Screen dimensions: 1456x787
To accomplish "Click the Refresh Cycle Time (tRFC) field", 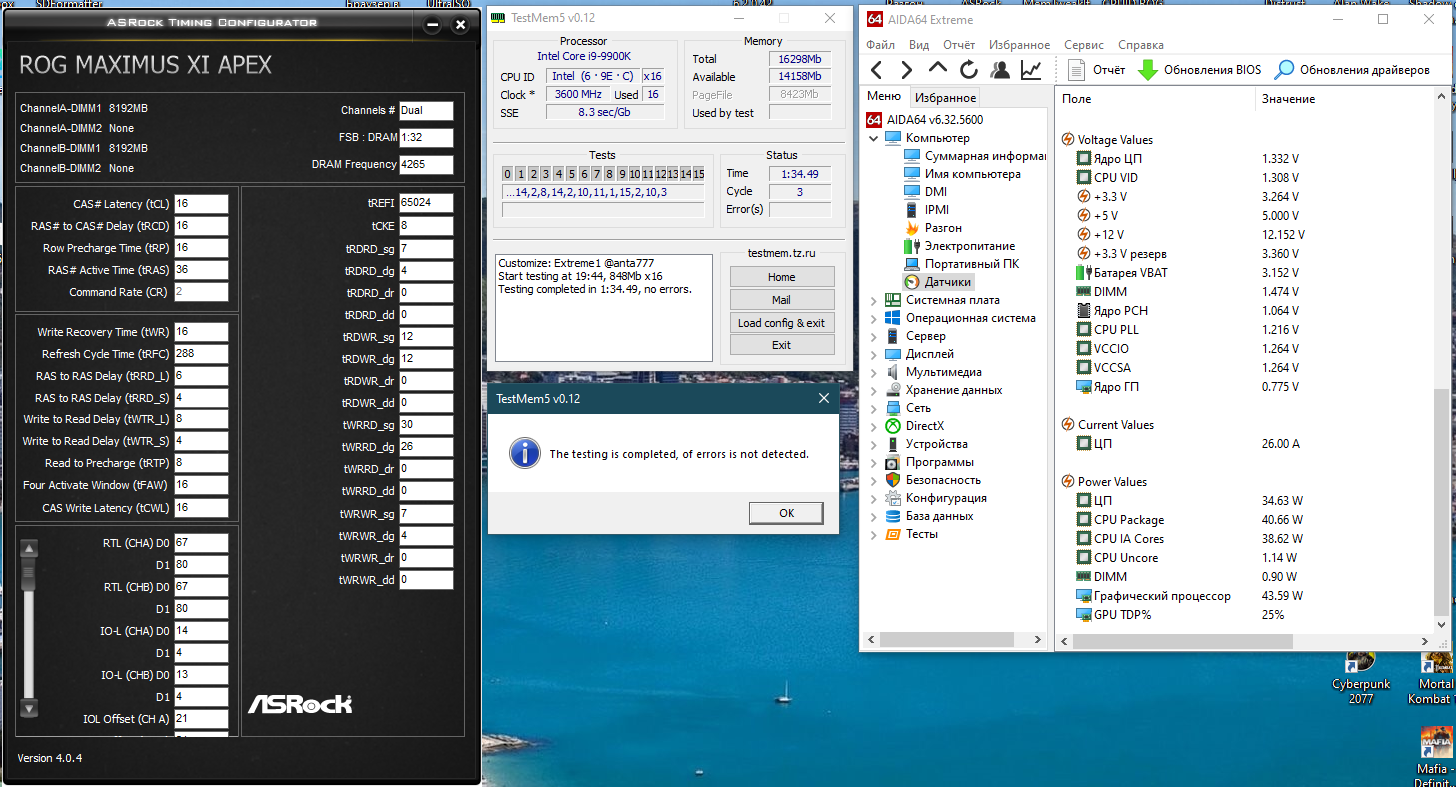I will click(201, 354).
